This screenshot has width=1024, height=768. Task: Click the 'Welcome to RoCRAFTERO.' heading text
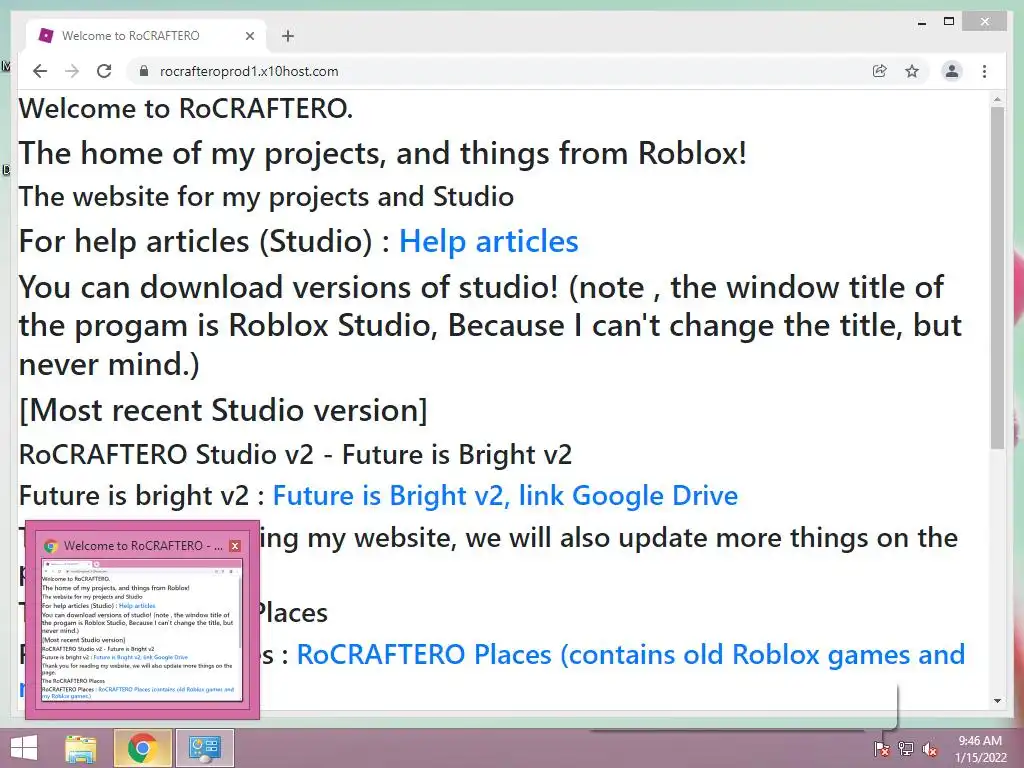point(185,108)
